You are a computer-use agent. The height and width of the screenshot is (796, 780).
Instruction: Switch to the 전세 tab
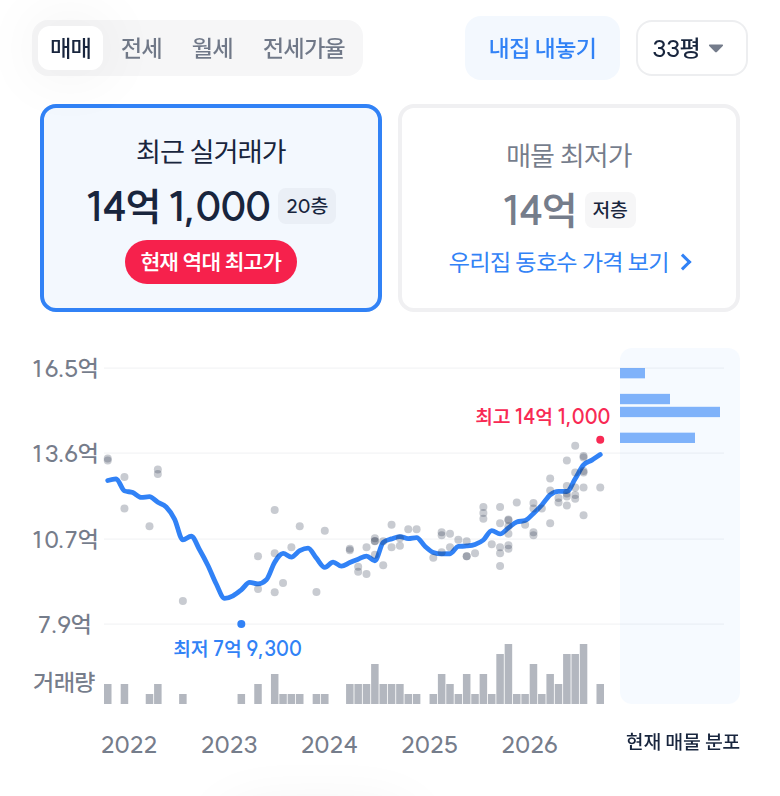[141, 48]
